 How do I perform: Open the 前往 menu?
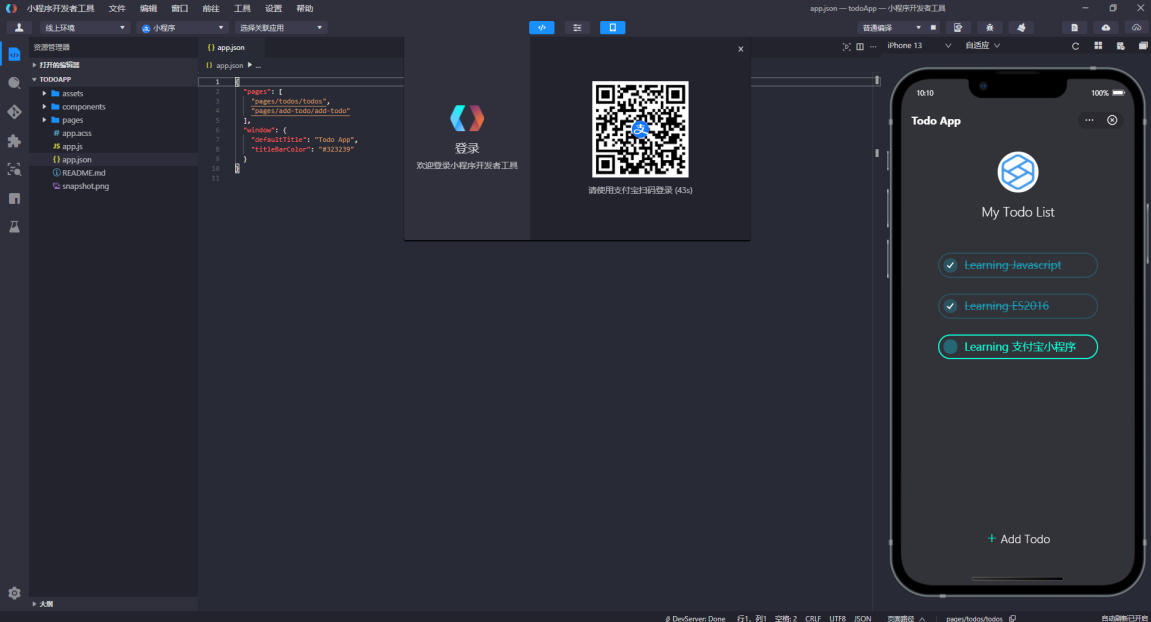[x=211, y=9]
